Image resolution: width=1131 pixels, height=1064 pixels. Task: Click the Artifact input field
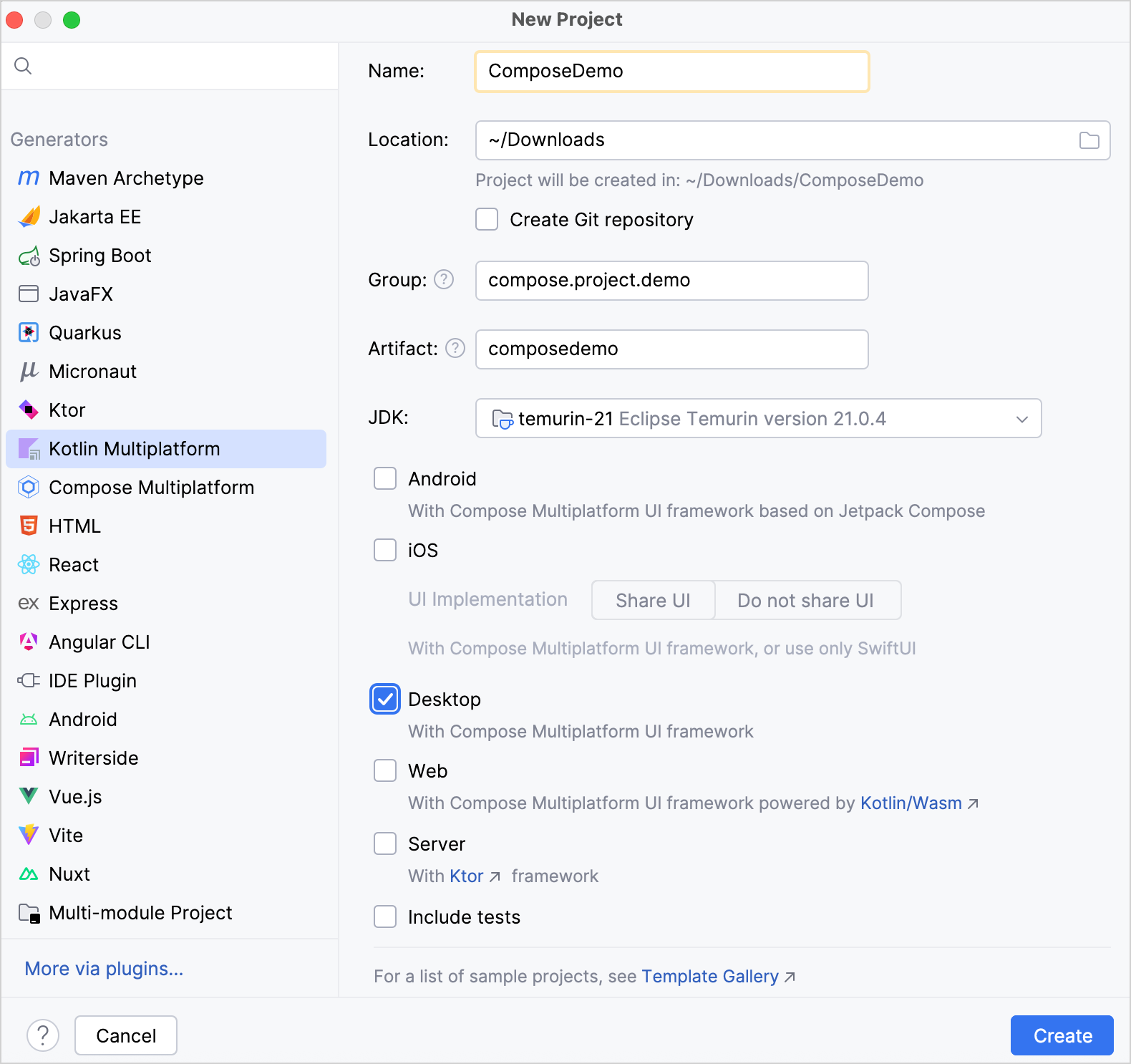[672, 349]
